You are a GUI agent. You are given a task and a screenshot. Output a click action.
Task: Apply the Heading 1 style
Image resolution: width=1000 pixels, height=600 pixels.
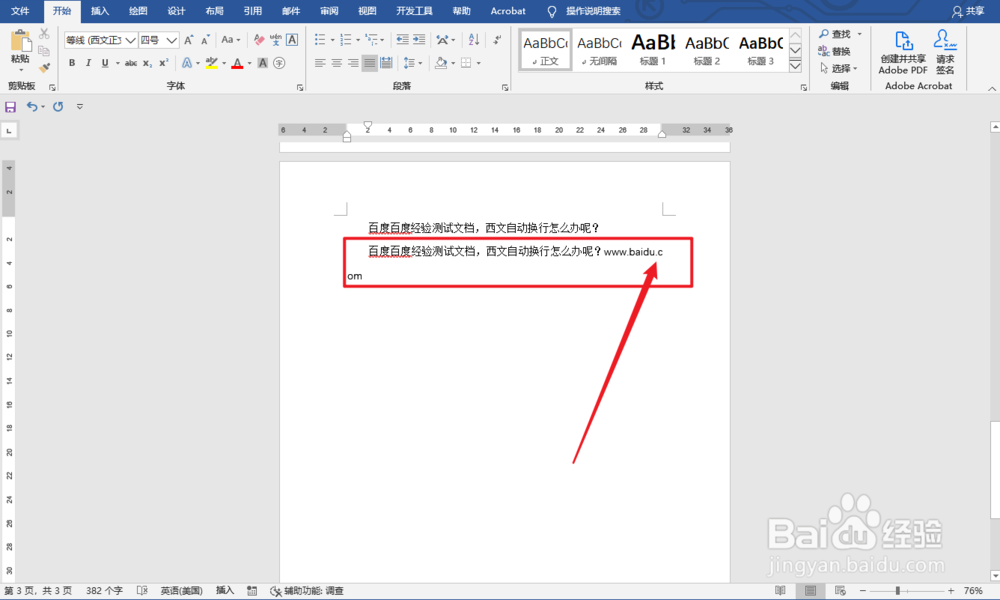click(x=653, y=49)
